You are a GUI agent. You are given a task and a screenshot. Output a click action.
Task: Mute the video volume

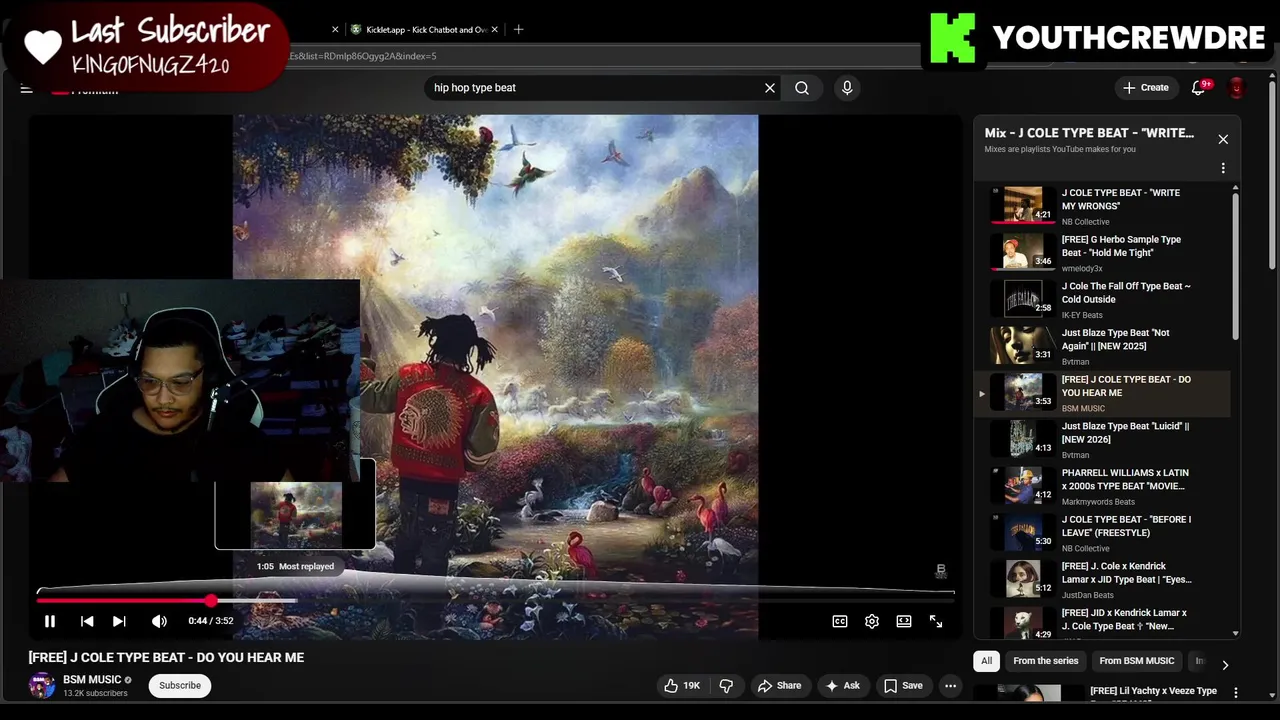coord(159,621)
